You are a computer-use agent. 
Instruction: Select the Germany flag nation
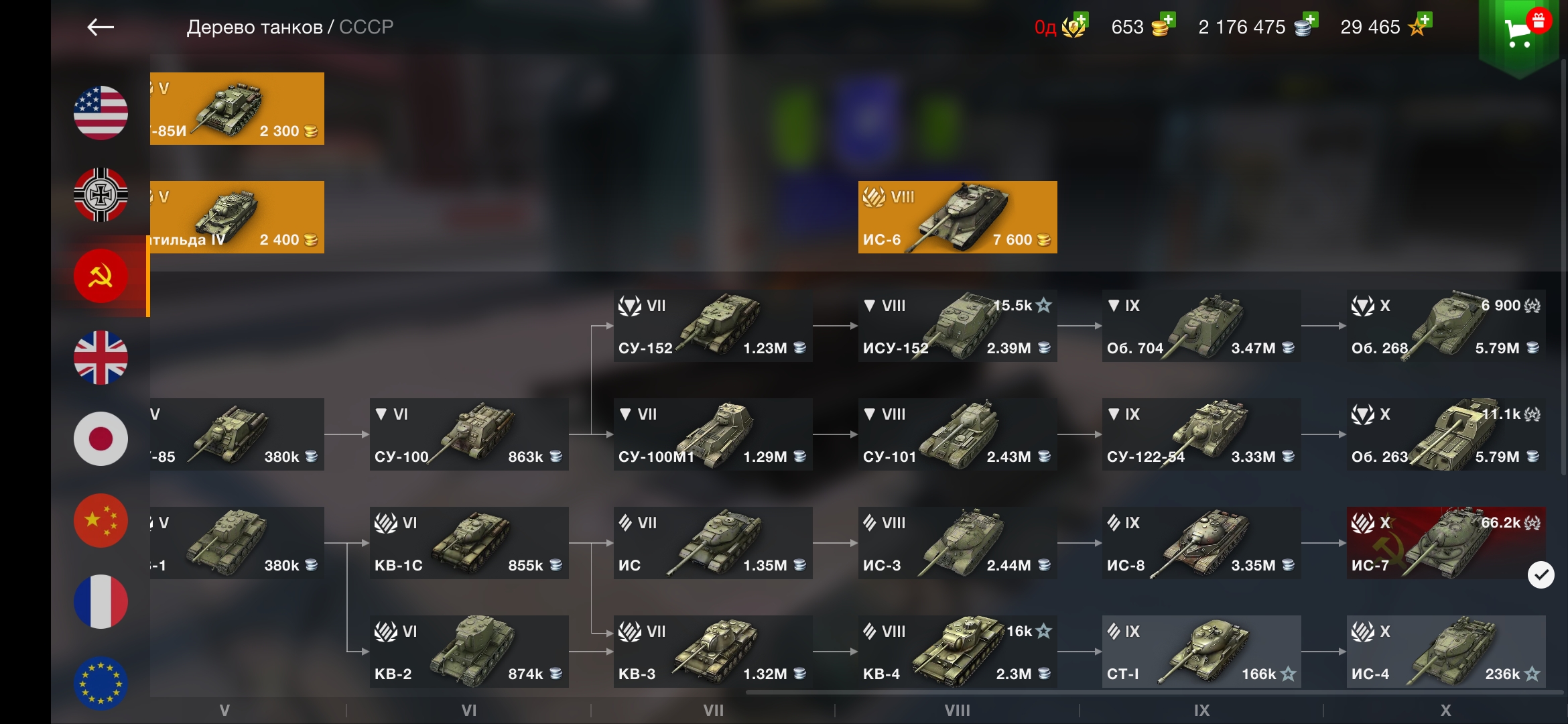pyautogui.click(x=101, y=194)
